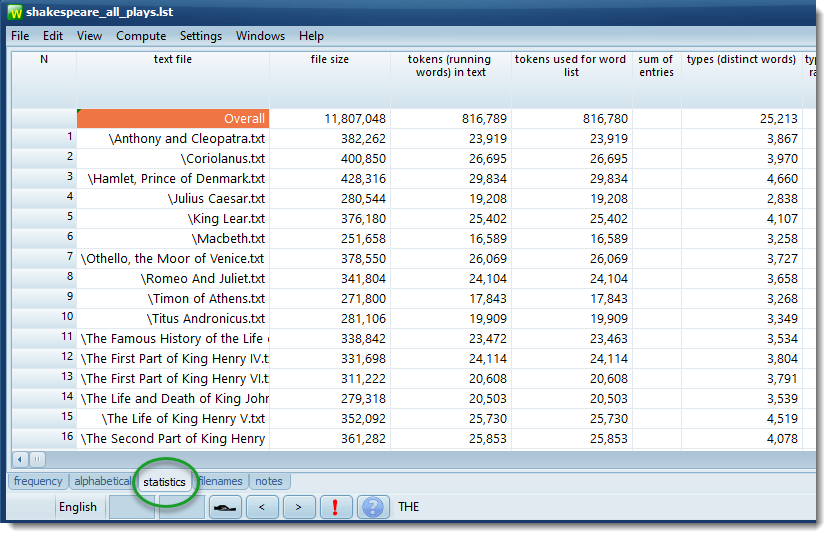Open the View menu
The image size is (831, 538).
click(x=89, y=36)
